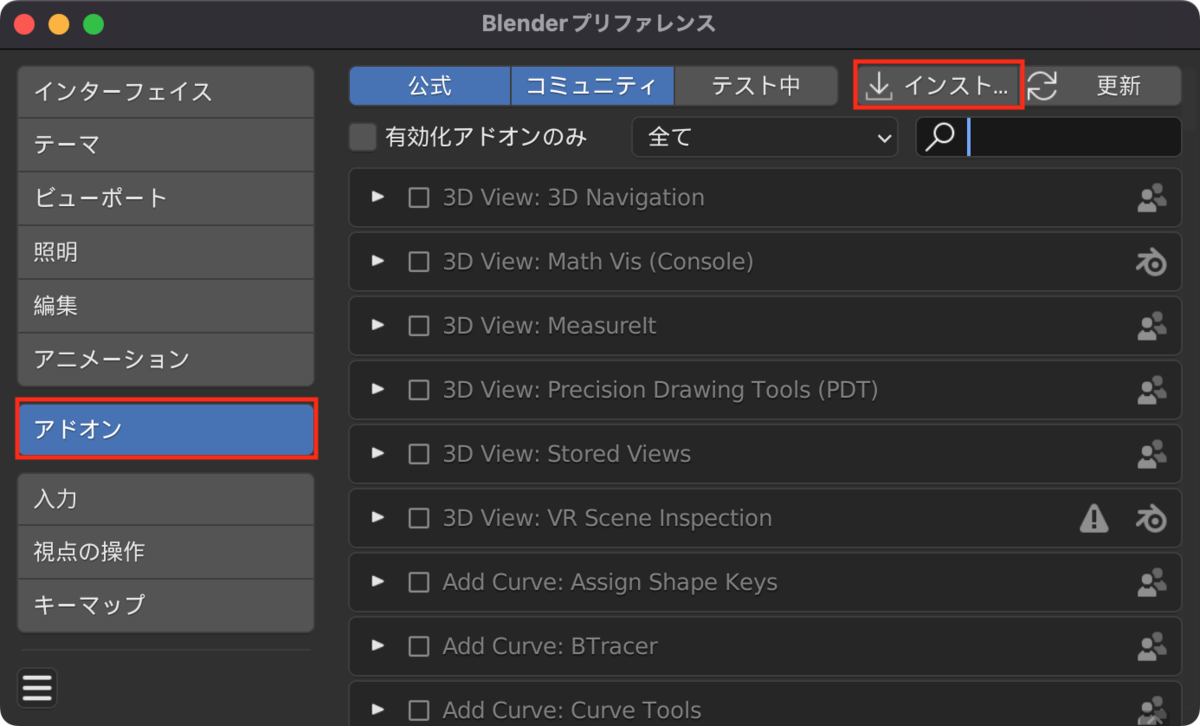Viewport: 1200px width, 726px height.
Task: Expand the Curve Tools add-on details
Action: click(x=378, y=709)
